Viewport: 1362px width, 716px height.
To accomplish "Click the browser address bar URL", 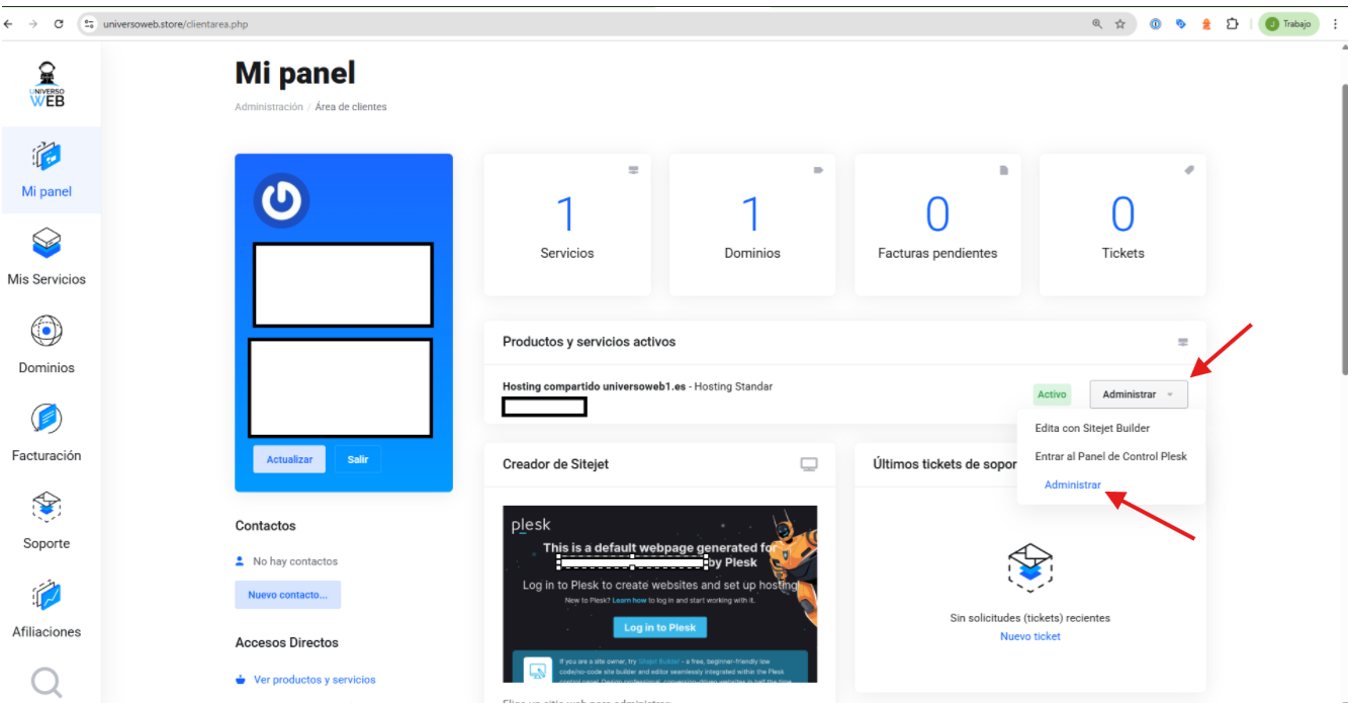I will (x=176, y=24).
